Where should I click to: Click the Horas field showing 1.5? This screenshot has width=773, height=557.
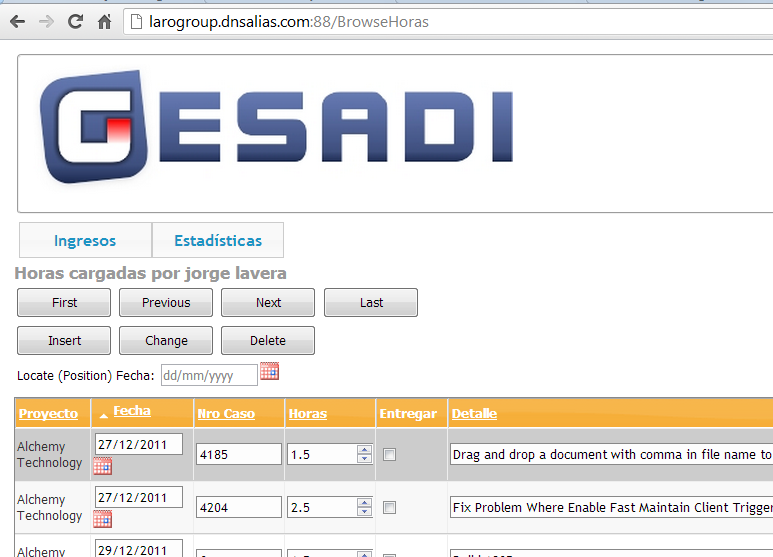pyautogui.click(x=322, y=454)
